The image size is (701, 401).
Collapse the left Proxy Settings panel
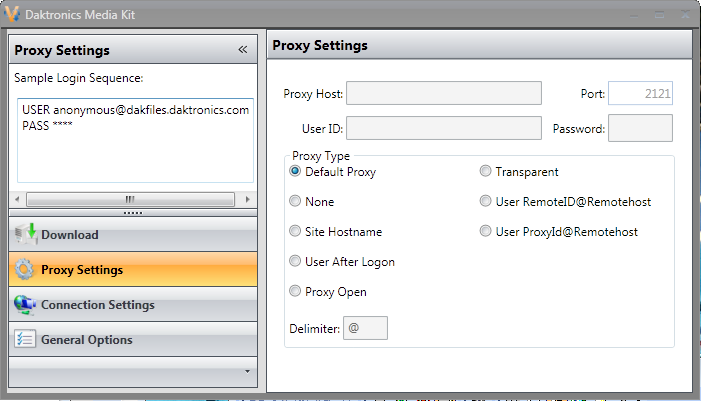pyautogui.click(x=242, y=50)
